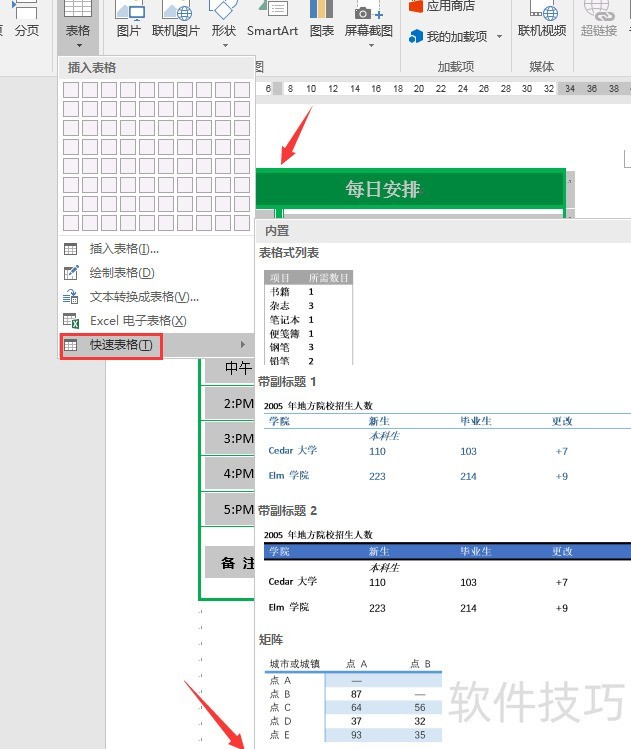Image resolution: width=631 pixels, height=749 pixels.
Task: Select the bottom-right cell of the table grid
Action: [x=242, y=223]
